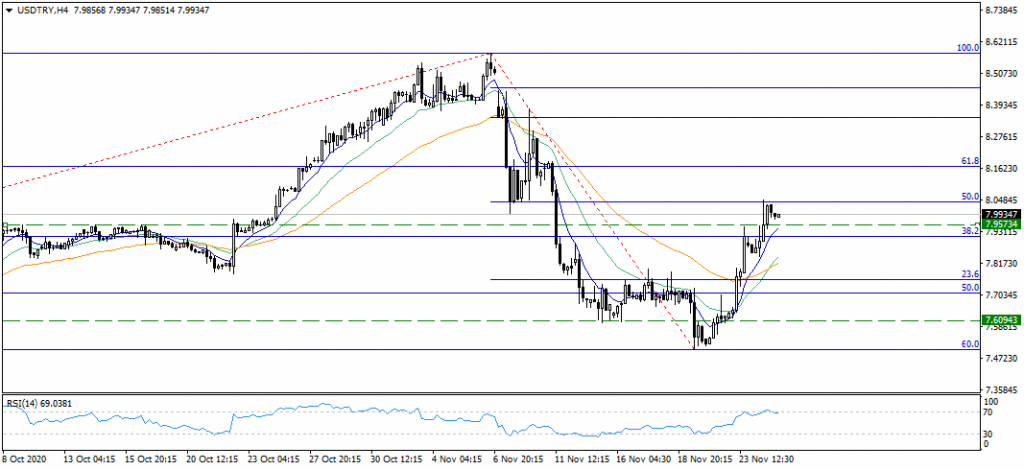Click the 23.6 retracement level label
Viewport: 1024px width, 470px height.
coord(969,274)
